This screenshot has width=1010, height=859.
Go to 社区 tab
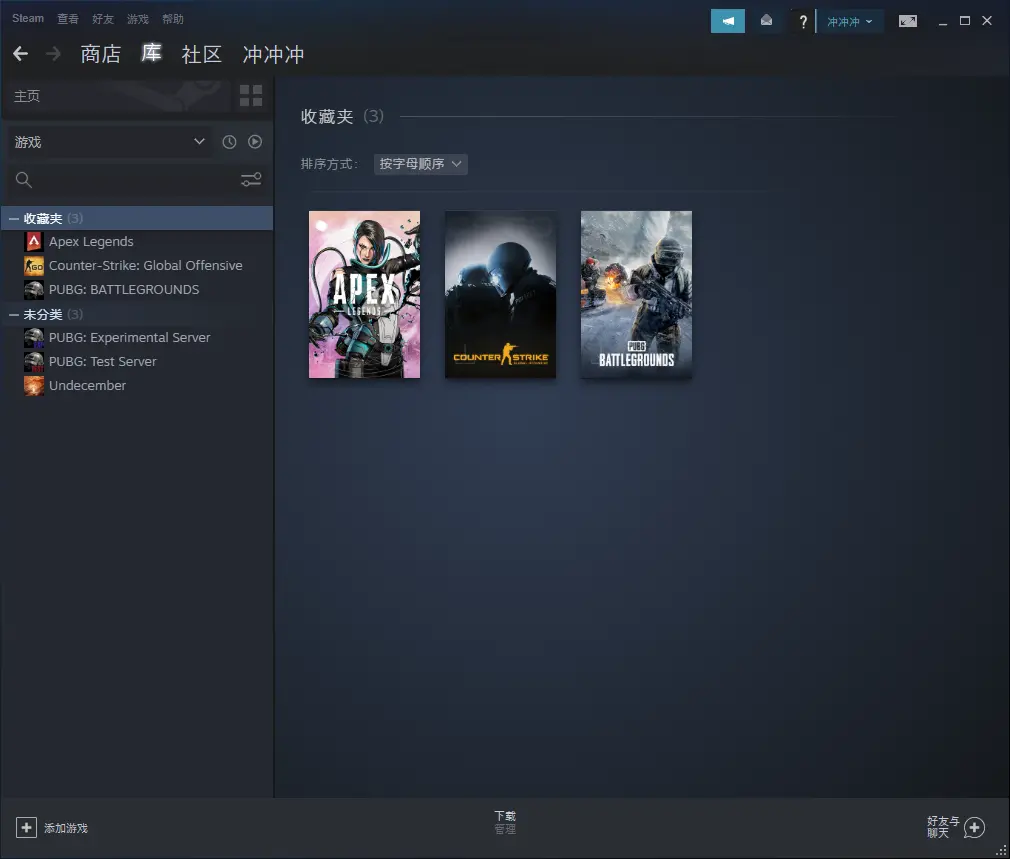coord(202,54)
